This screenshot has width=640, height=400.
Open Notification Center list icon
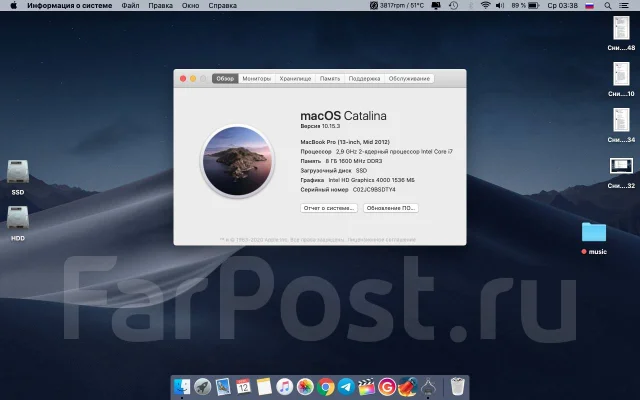[624, 6]
